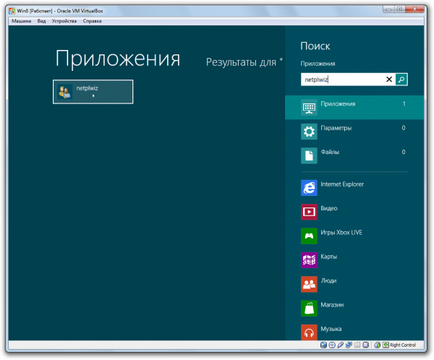This screenshot has height=360, width=434.
Task: Click the Приложения result count 1
Action: pos(404,104)
